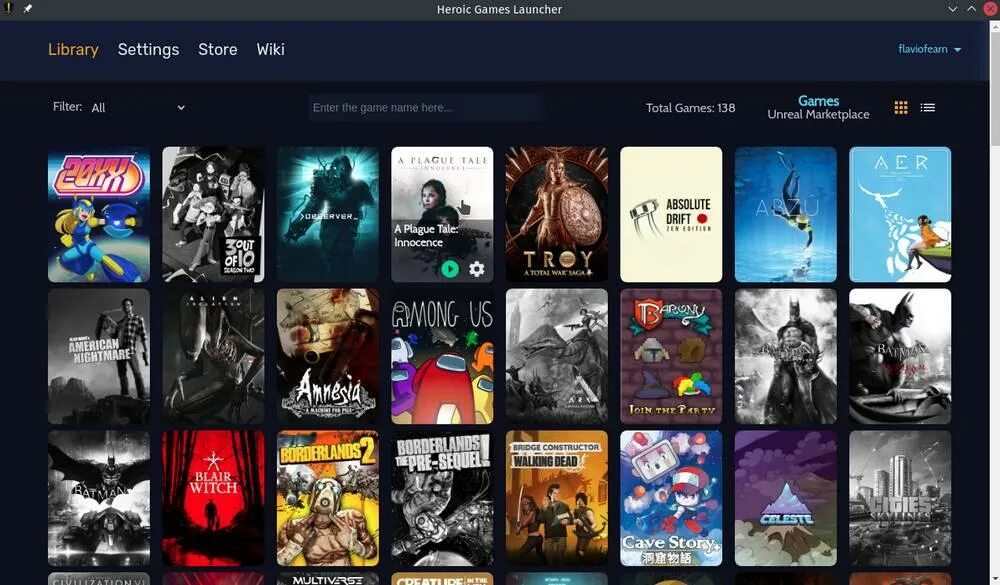The width and height of the screenshot is (1000, 585).
Task: Open the Absolute Drift game cover
Action: click(670, 214)
